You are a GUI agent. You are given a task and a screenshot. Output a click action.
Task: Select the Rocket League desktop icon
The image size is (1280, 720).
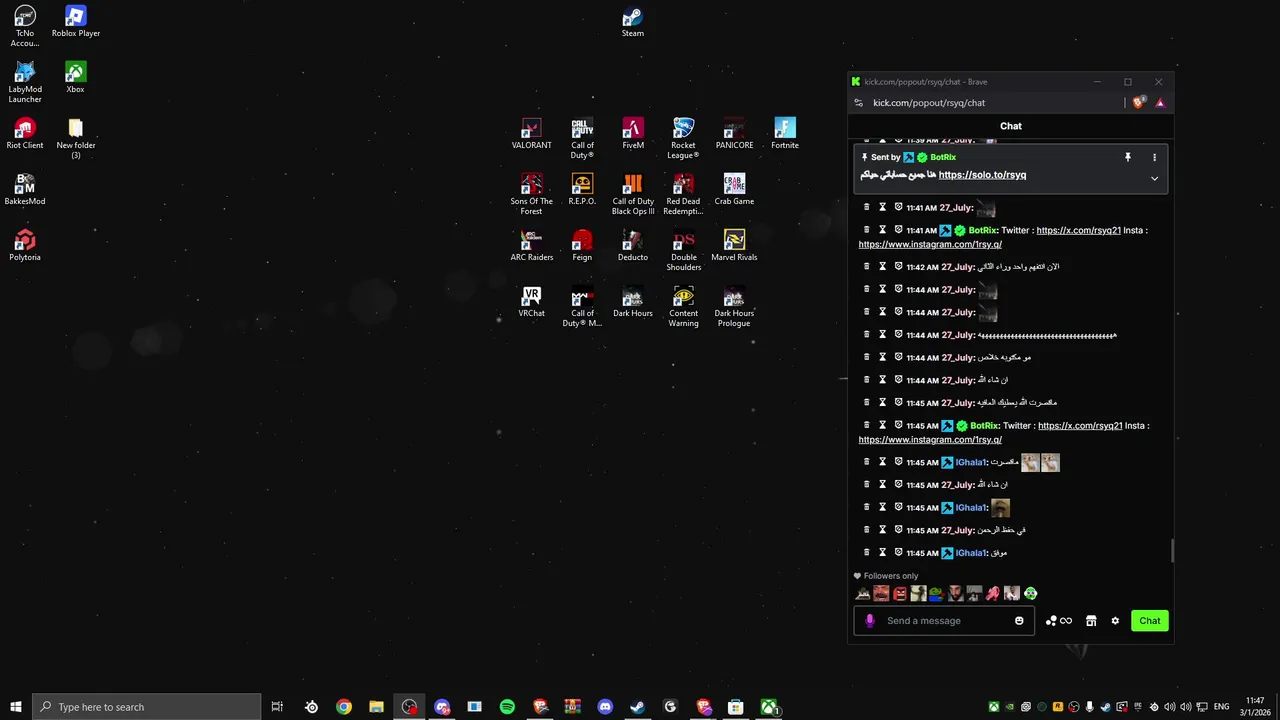tap(683, 139)
